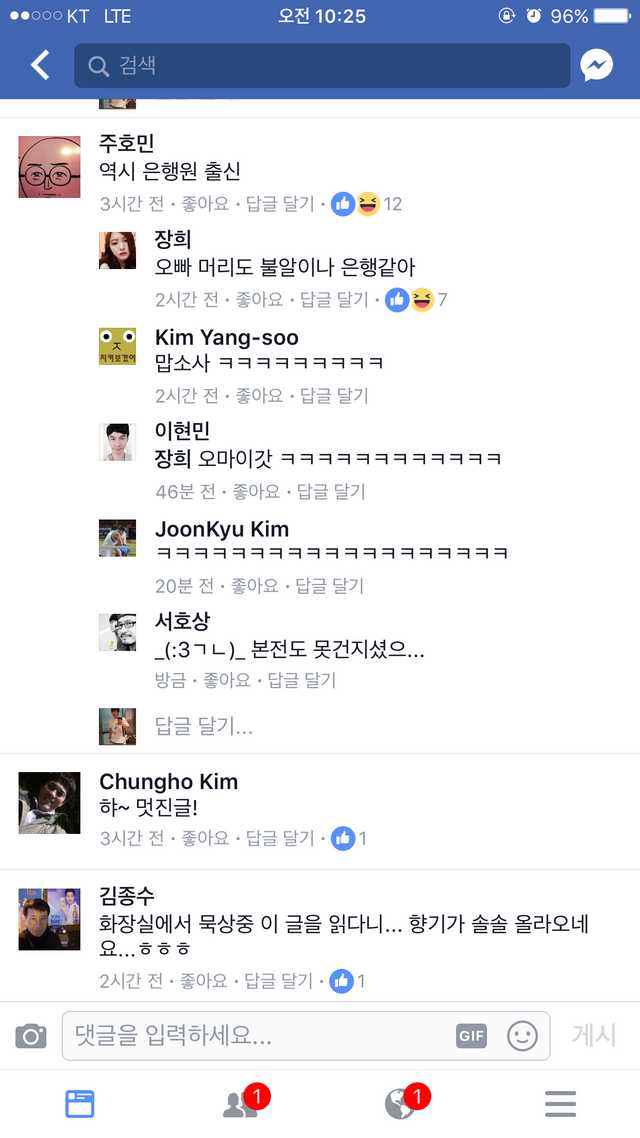640x1138 pixels.
Task: Open friend requests tab
Action: 240,1103
